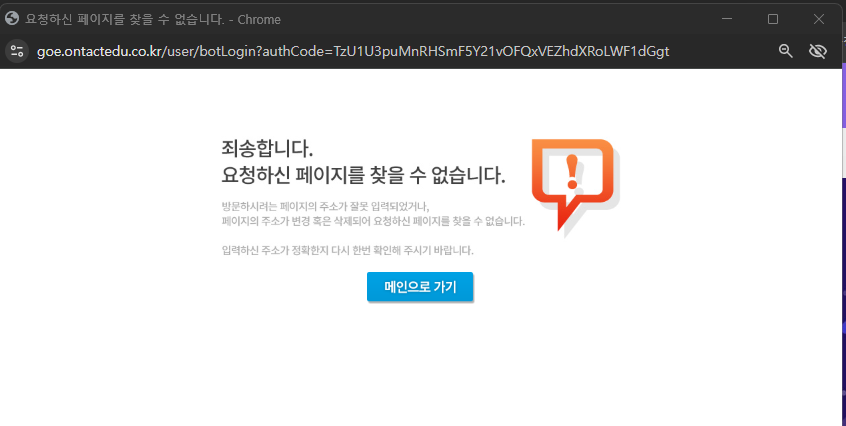
Task: Click the line starting with 방문하시려는 페이지의 주소가
Action: (324, 206)
